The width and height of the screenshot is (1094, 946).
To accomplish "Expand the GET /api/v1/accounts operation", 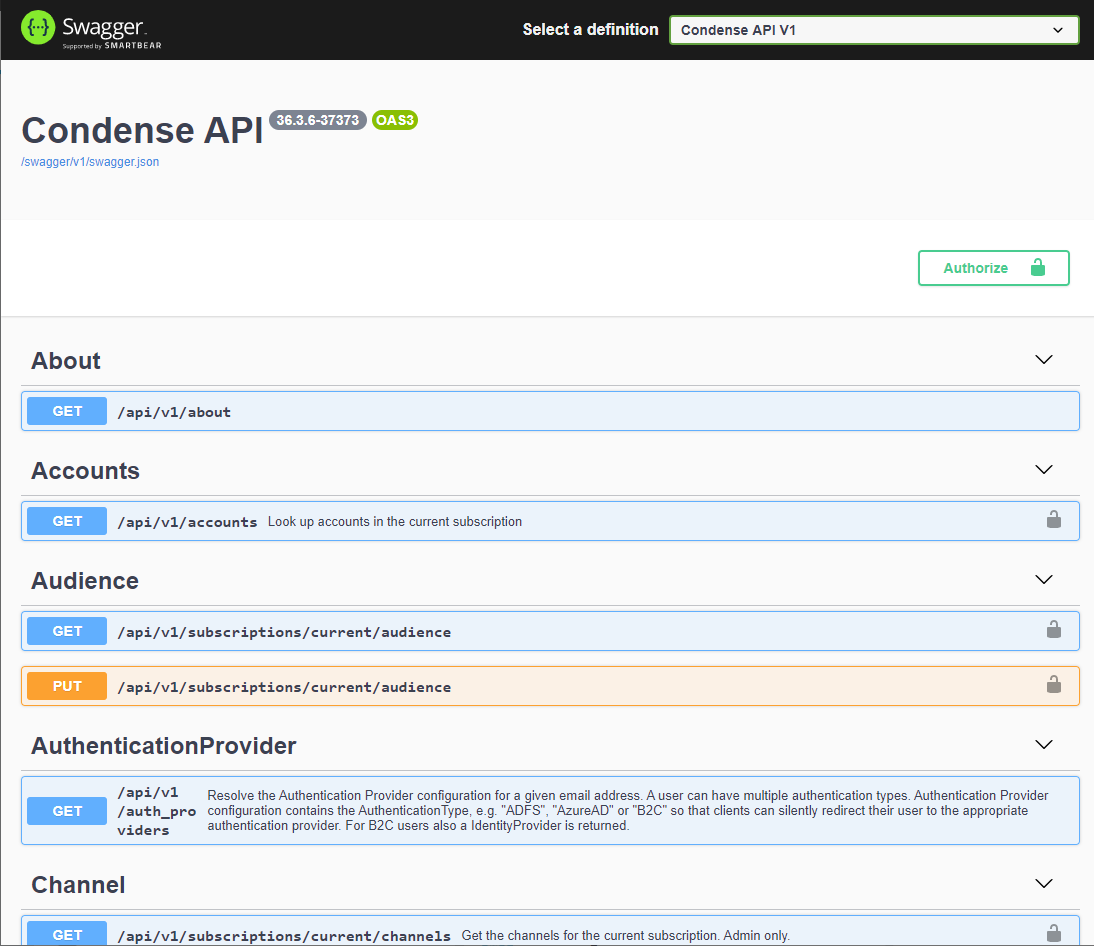I will click(550, 521).
